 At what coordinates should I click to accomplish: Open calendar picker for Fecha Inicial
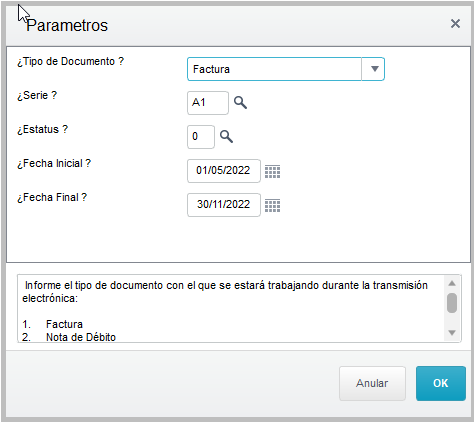272,171
